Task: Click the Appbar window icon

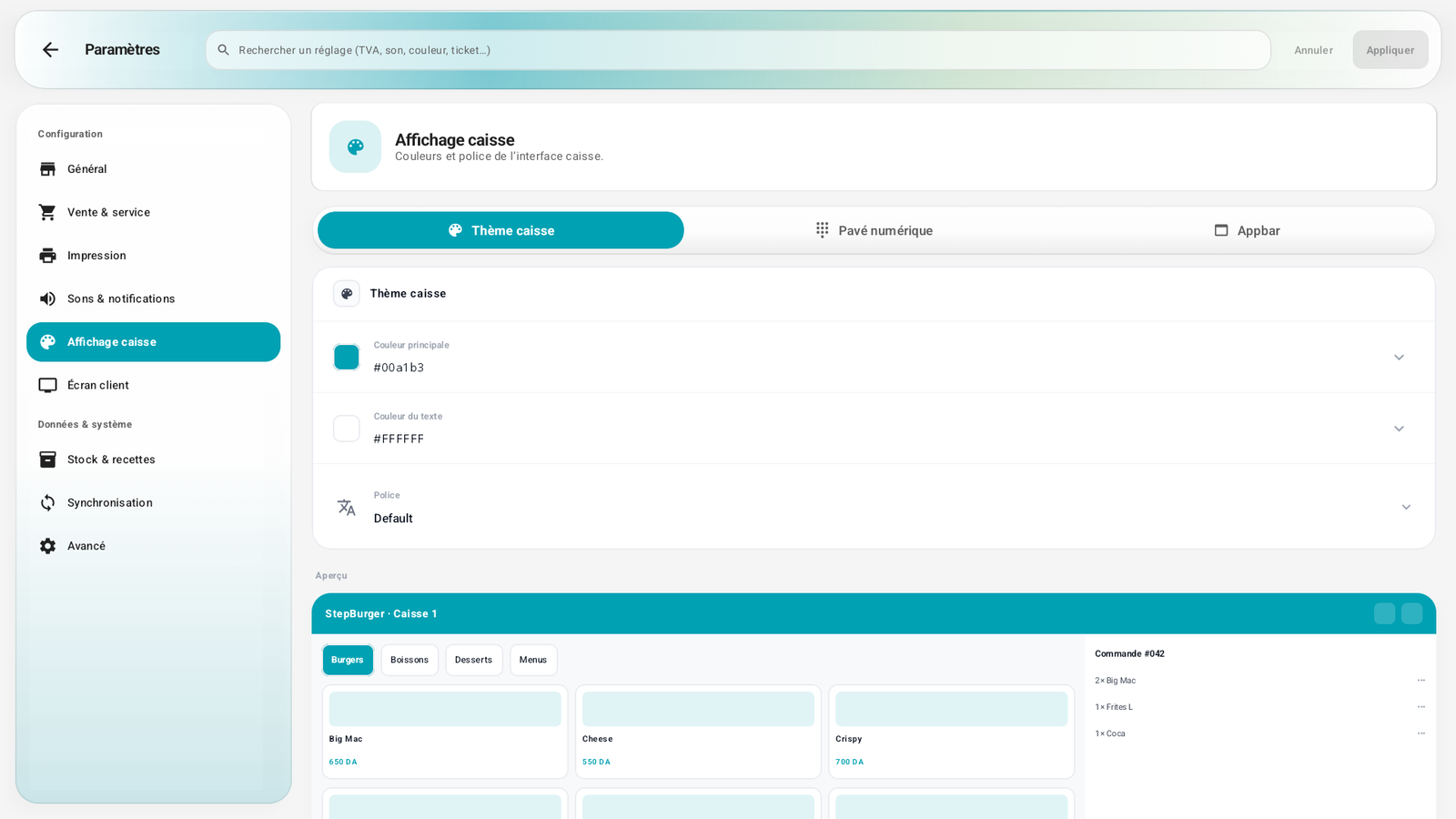Action: pos(1221,230)
